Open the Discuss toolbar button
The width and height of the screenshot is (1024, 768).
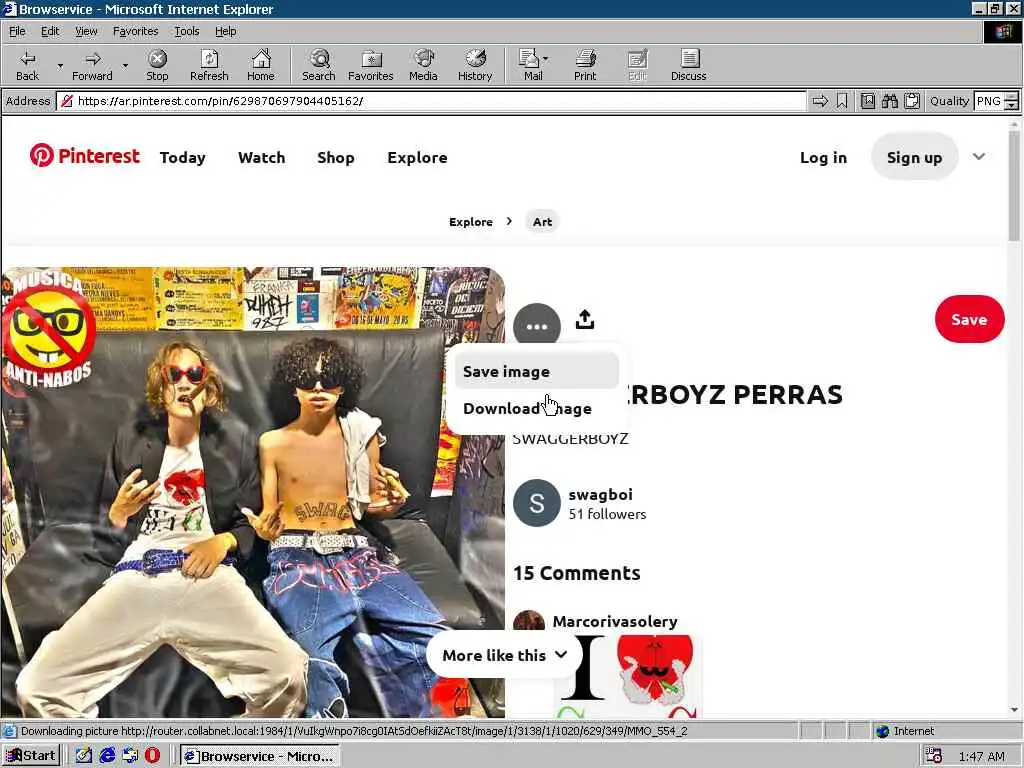688,65
